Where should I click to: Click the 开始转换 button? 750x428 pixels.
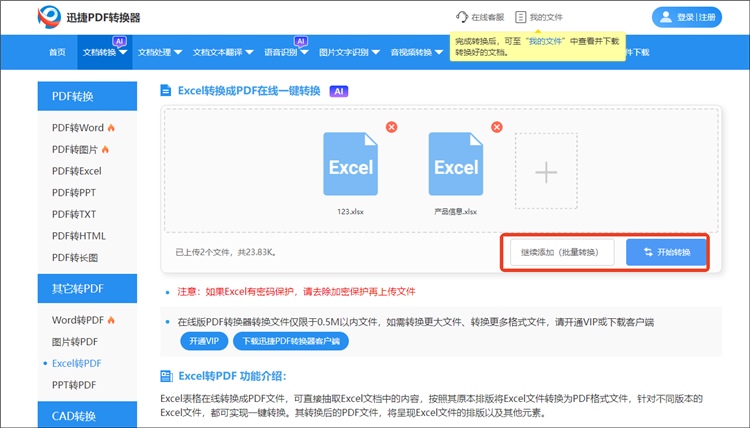(x=666, y=252)
